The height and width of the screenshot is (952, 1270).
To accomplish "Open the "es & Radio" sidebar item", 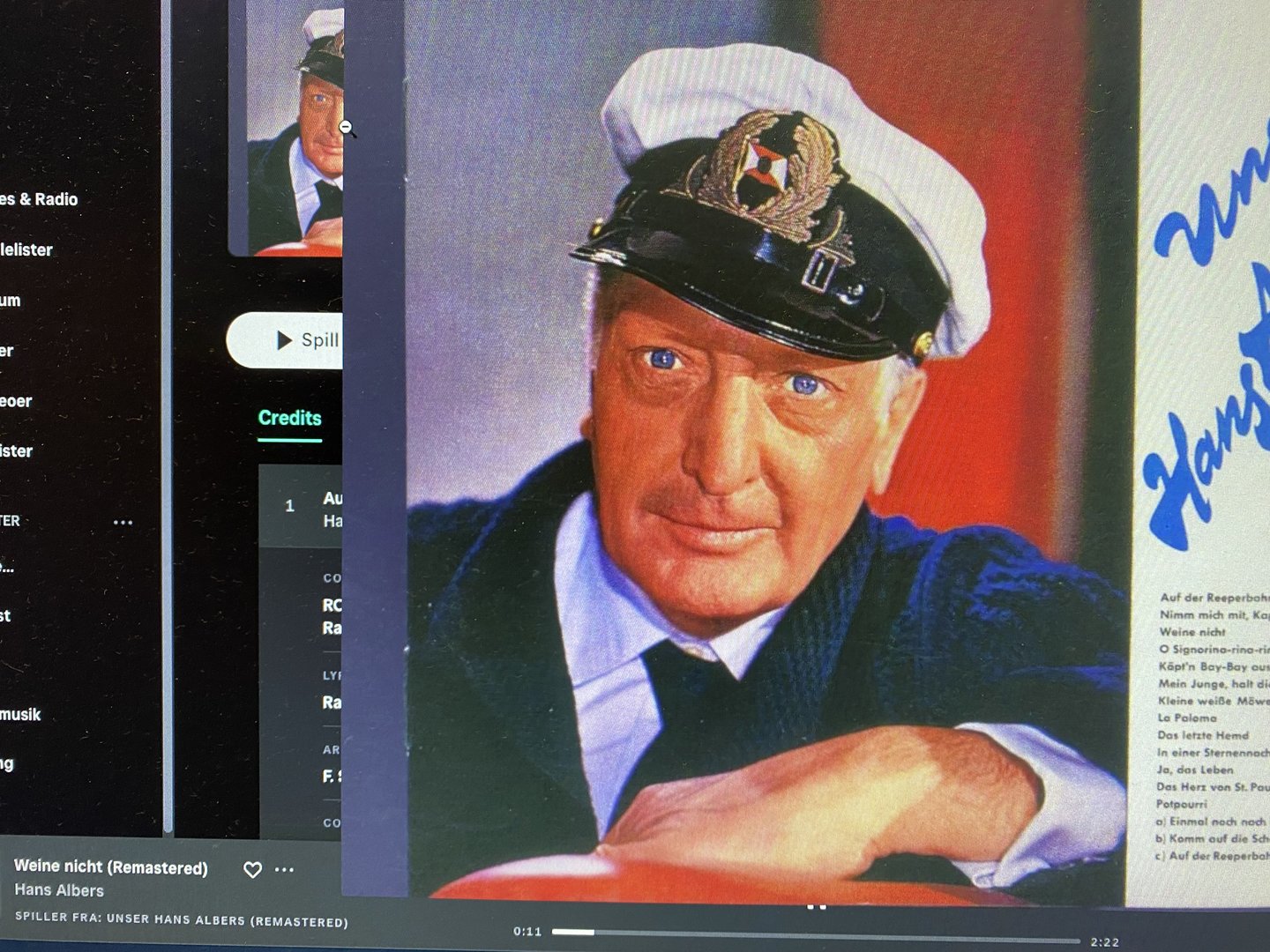I will coord(39,199).
